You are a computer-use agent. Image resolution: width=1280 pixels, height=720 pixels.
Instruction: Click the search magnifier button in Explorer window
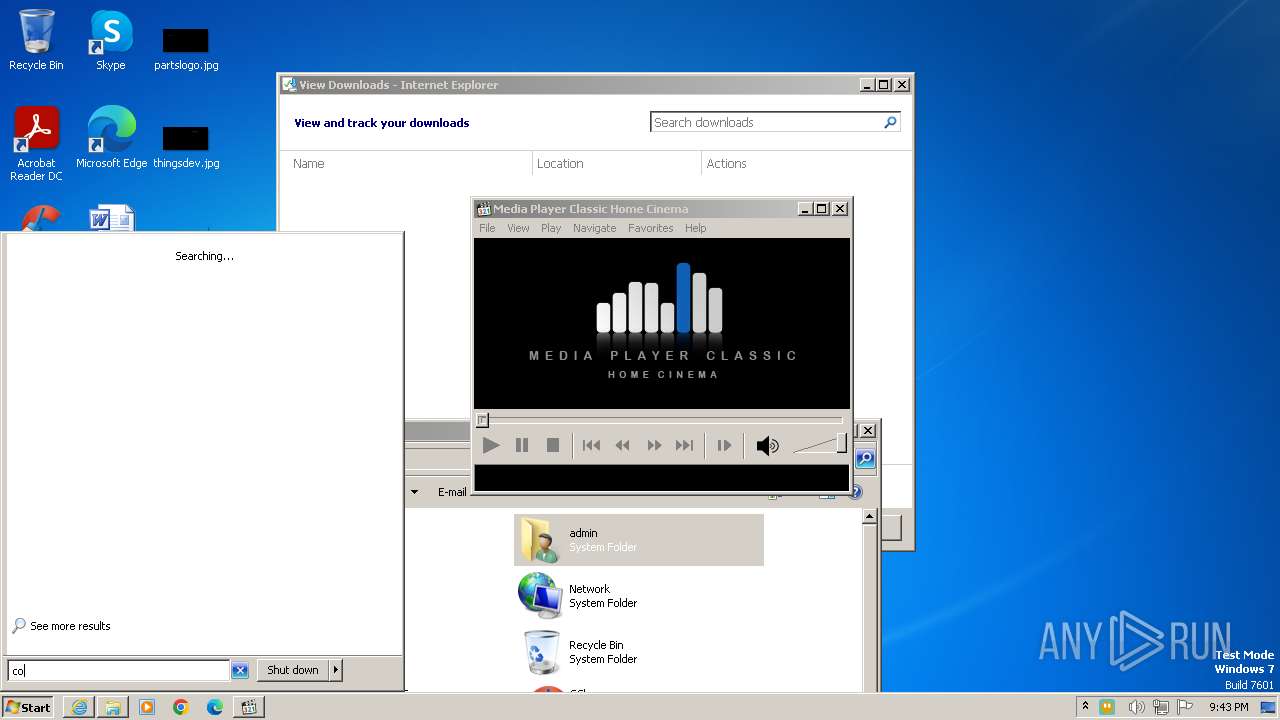pyautogui.click(x=866, y=459)
